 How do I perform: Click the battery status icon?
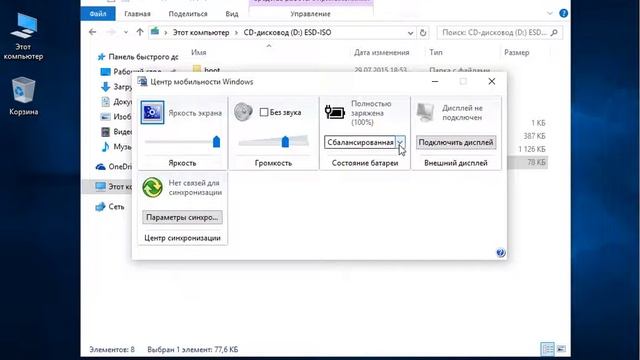pos(335,112)
